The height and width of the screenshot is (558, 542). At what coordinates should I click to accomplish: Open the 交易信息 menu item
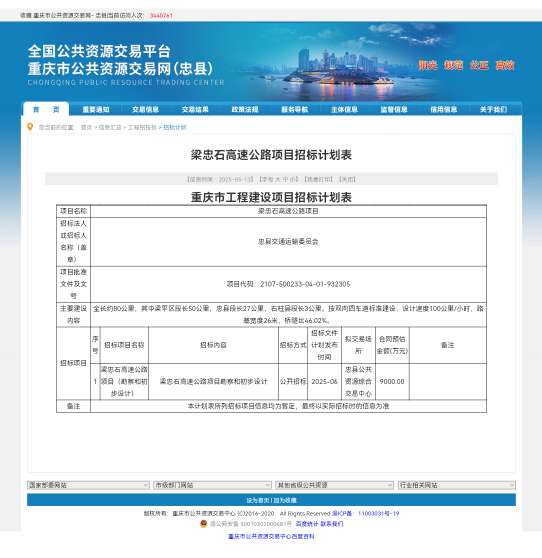[146, 109]
